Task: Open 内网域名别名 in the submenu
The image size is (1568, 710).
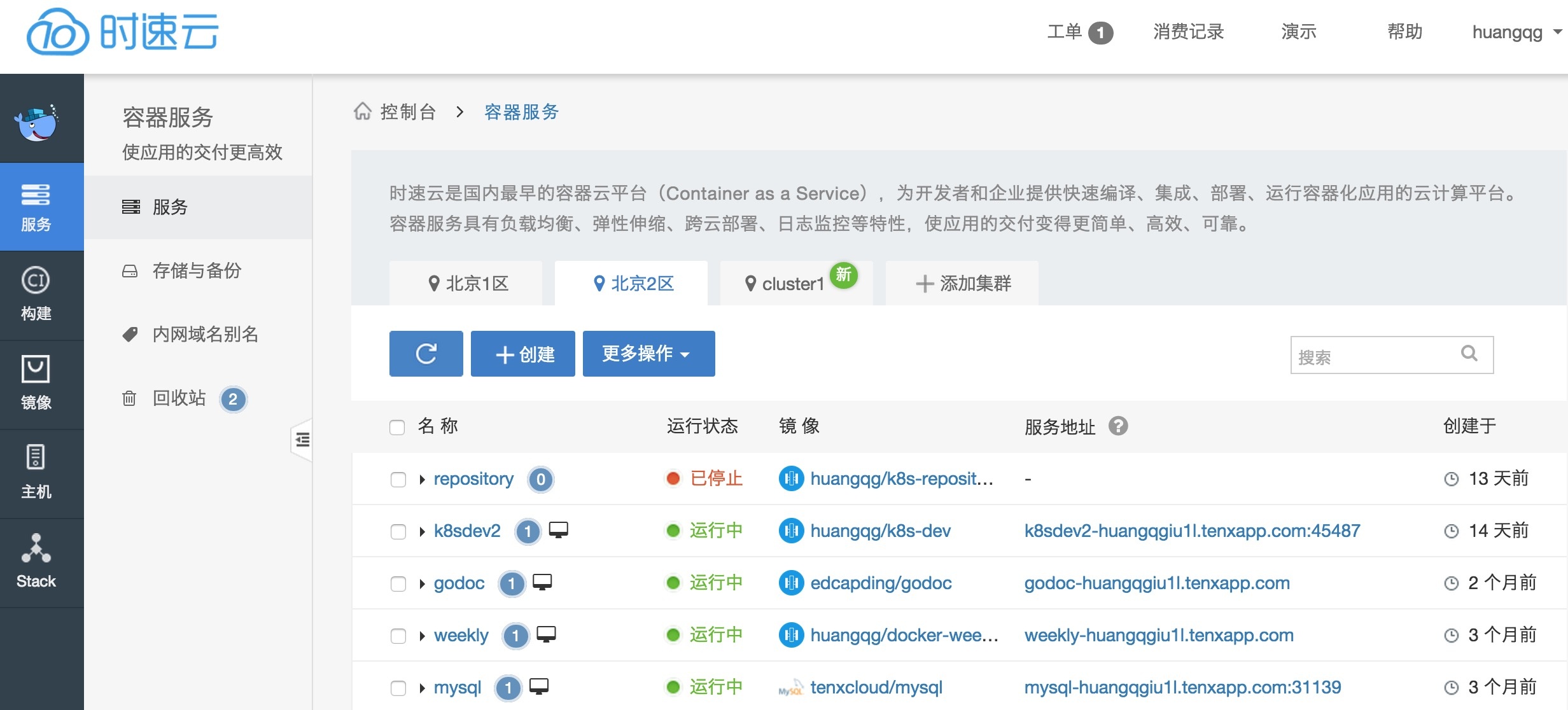Action: click(x=198, y=335)
